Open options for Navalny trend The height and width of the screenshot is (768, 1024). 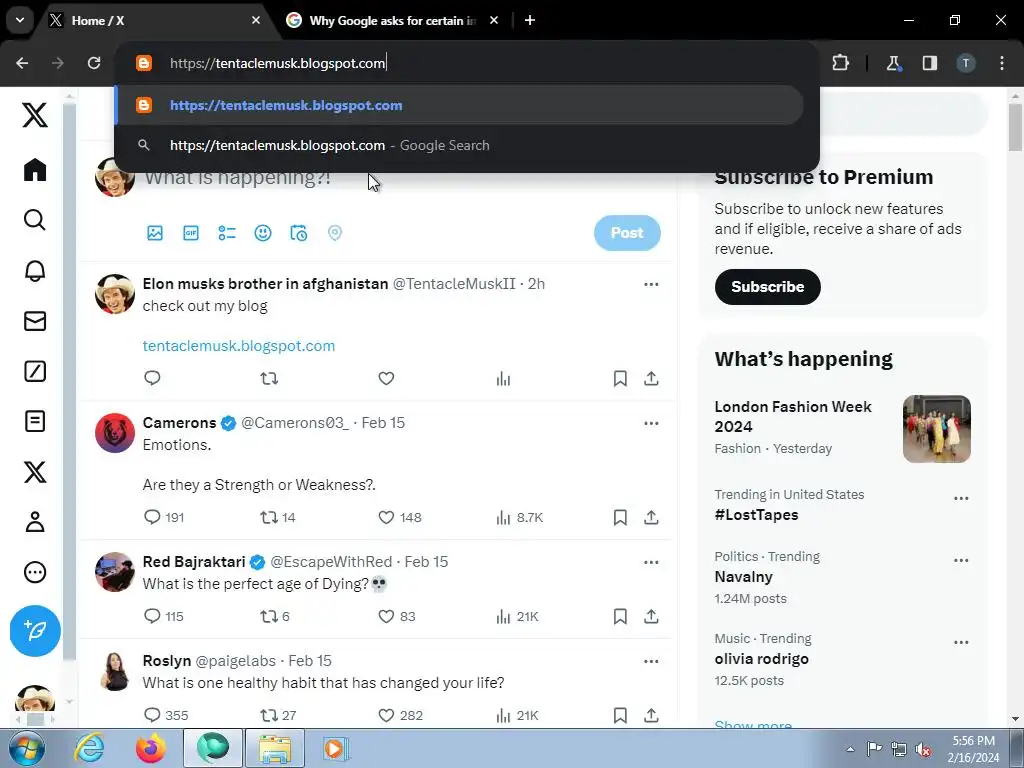(x=961, y=560)
